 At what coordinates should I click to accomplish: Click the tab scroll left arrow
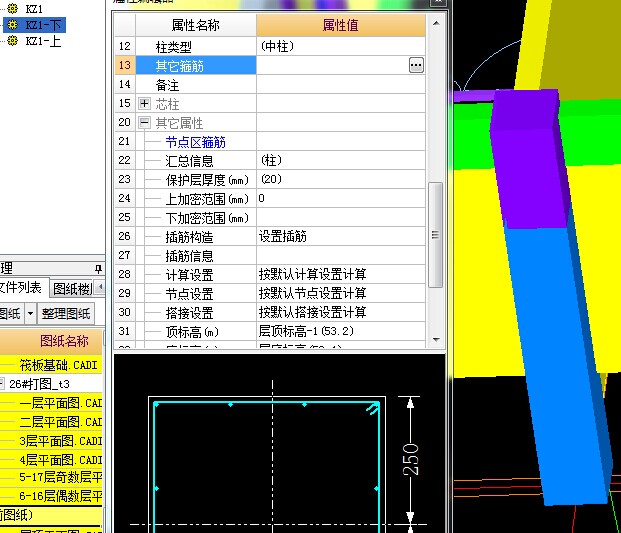point(100,287)
